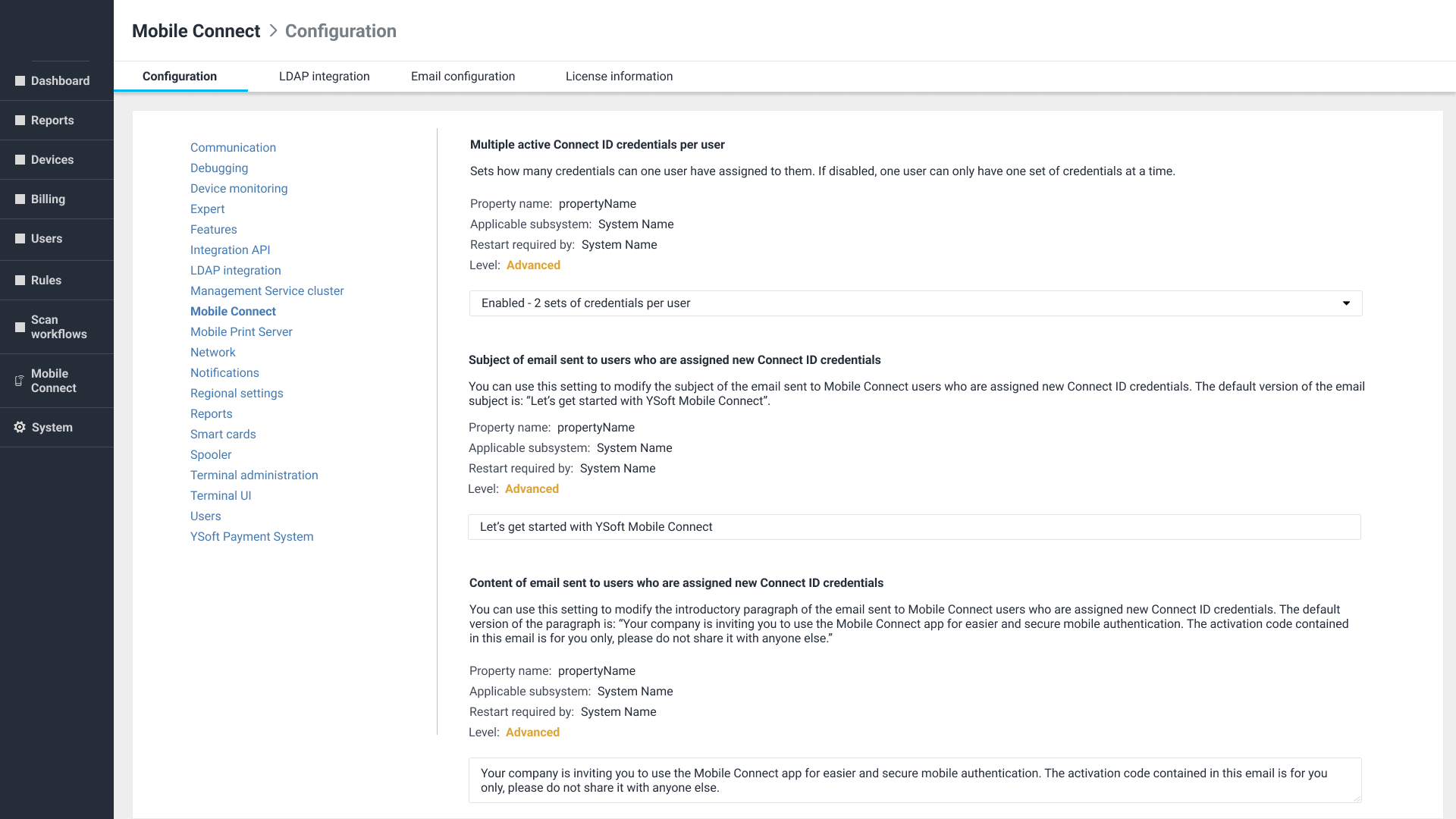
Task: Click the email subject text field
Action: (x=914, y=527)
